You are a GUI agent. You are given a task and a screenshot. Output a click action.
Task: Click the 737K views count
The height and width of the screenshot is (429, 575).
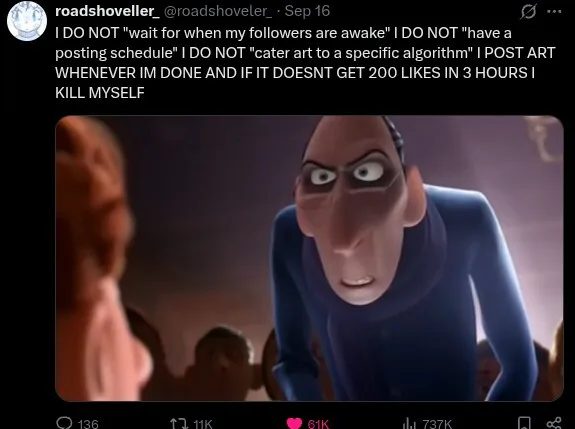[x=437, y=424]
